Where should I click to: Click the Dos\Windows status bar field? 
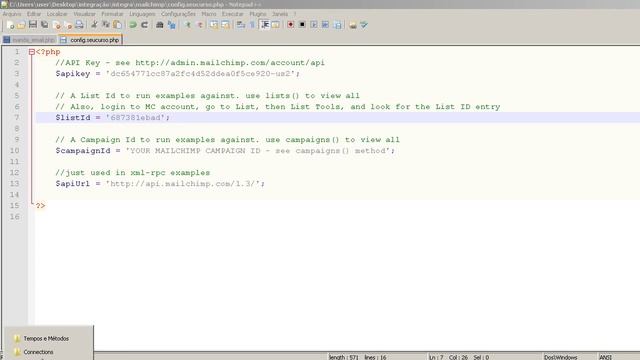(560, 357)
